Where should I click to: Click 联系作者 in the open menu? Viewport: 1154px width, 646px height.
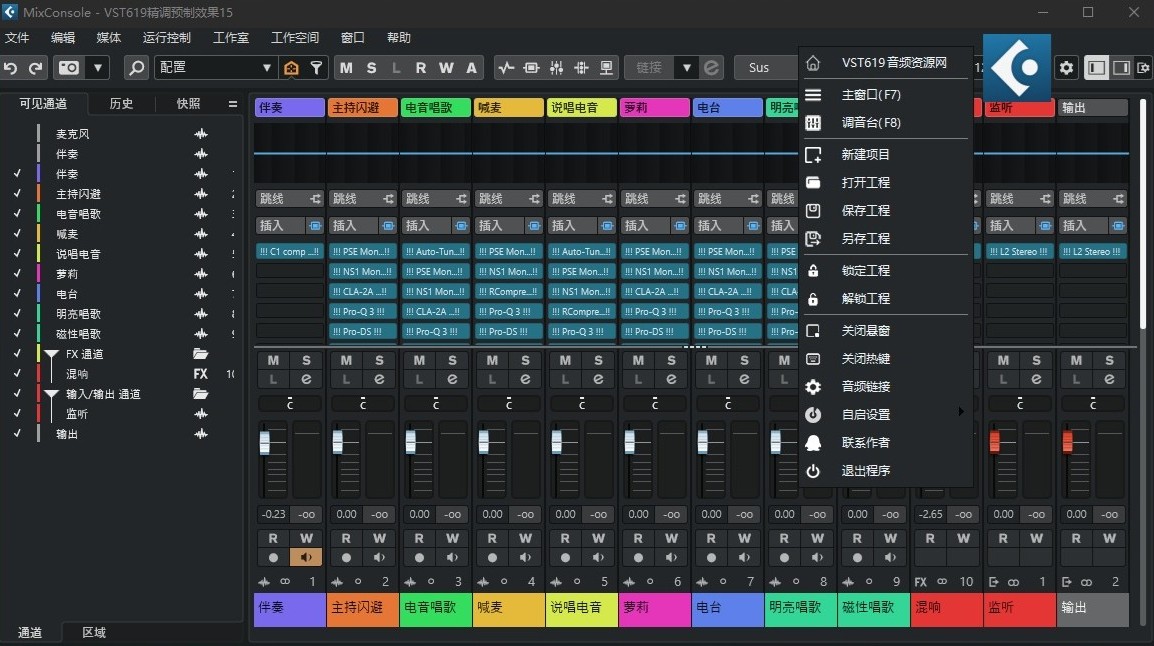pyautogui.click(x=869, y=442)
